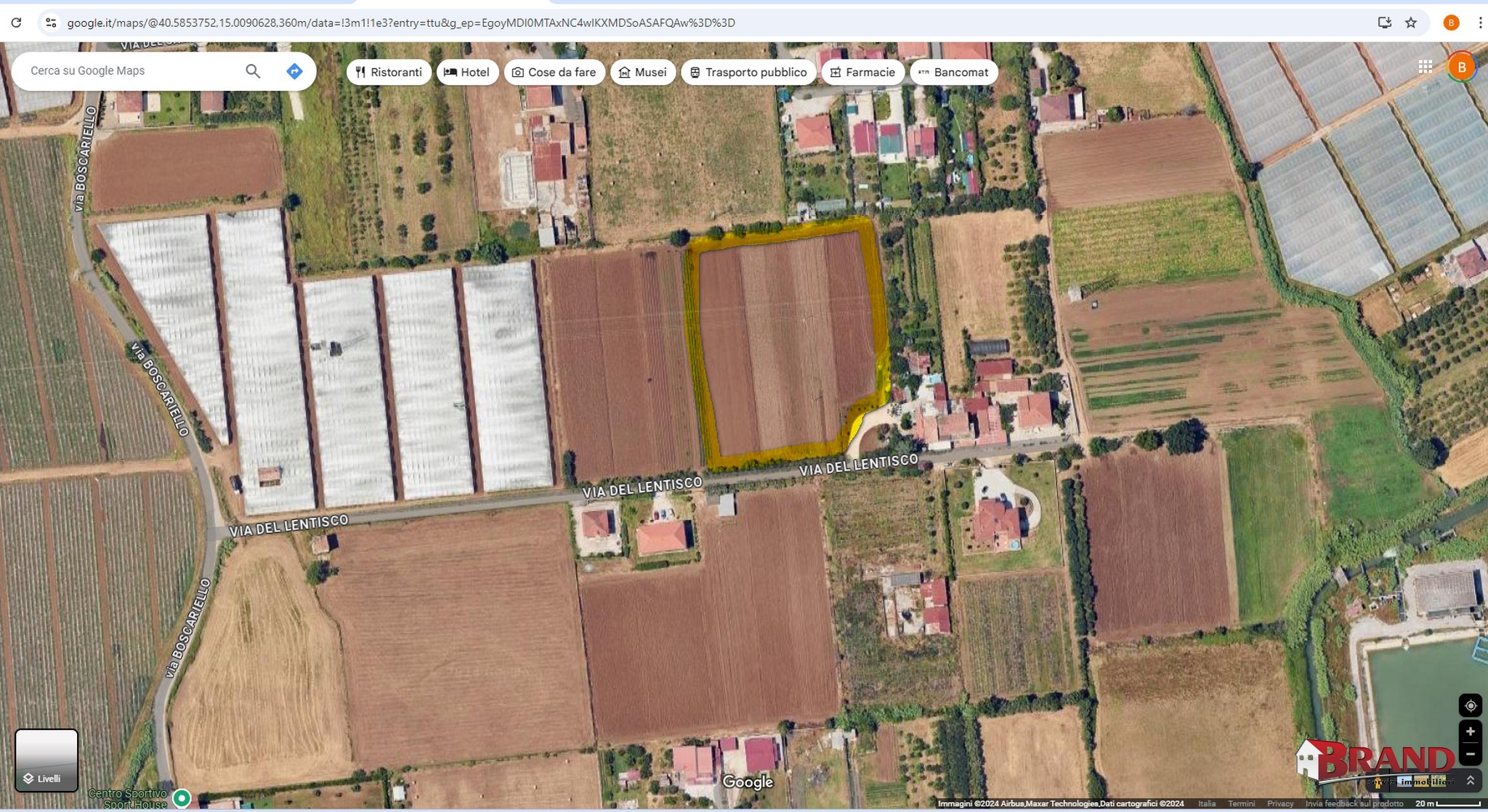
Task: Zoom in with the plus button
Action: [1470, 731]
